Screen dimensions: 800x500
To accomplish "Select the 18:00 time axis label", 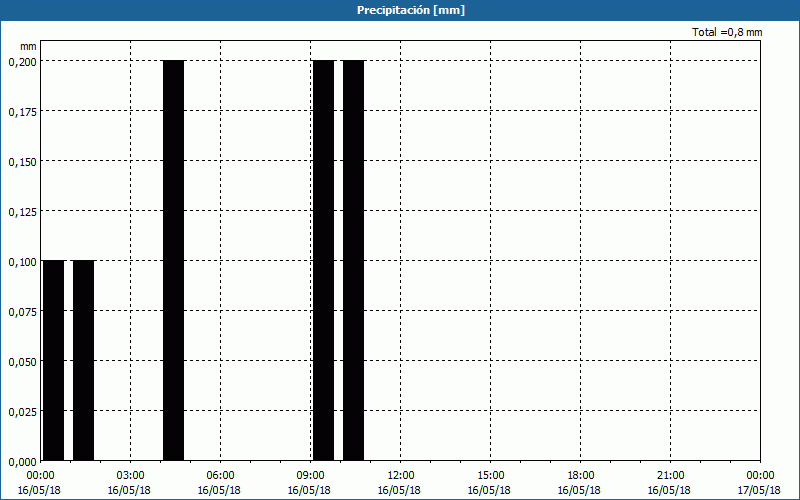I will click(581, 476).
